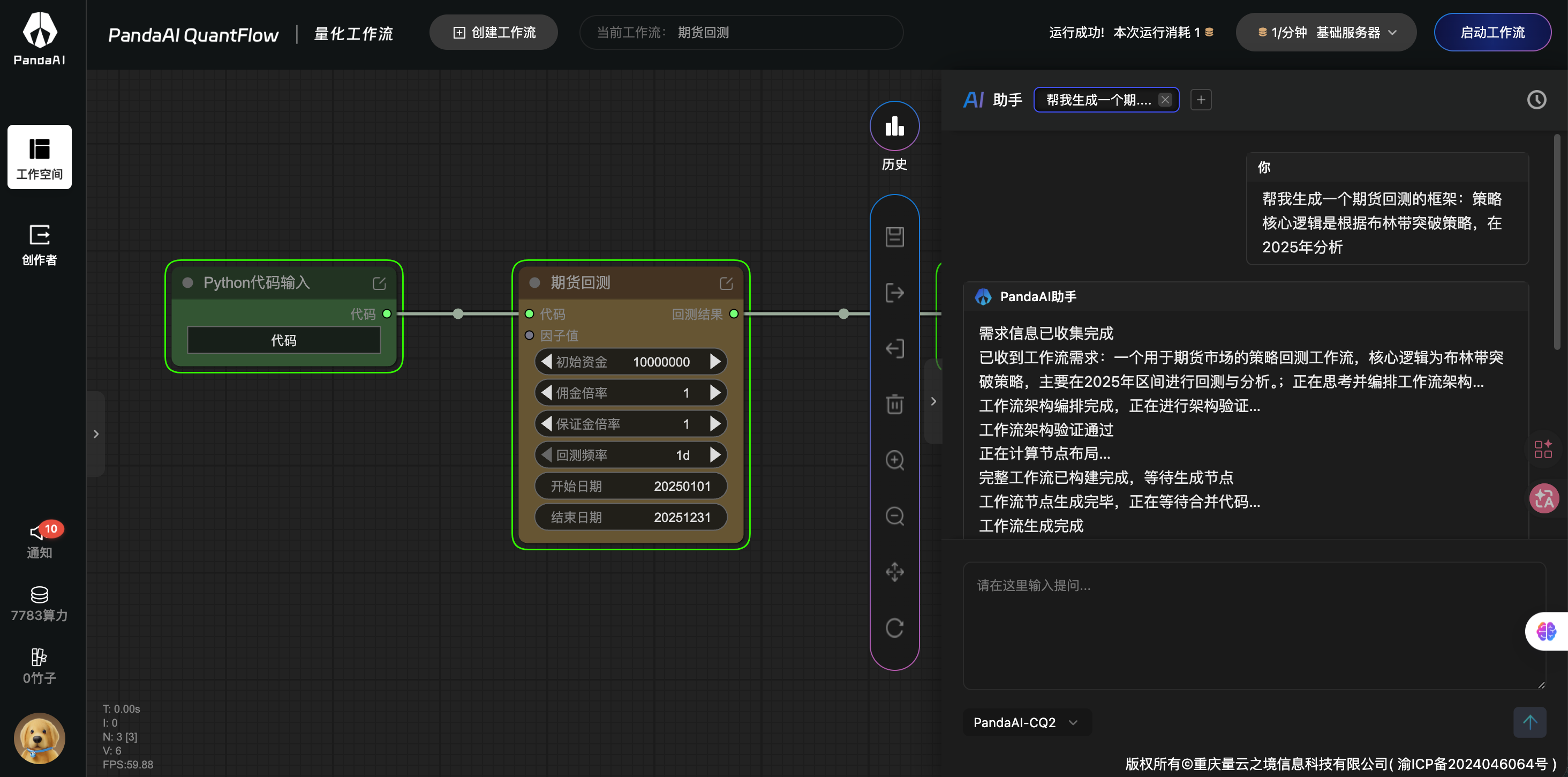The width and height of the screenshot is (1568, 777).
Task: Zoom out on the canvas
Action: 894,517
